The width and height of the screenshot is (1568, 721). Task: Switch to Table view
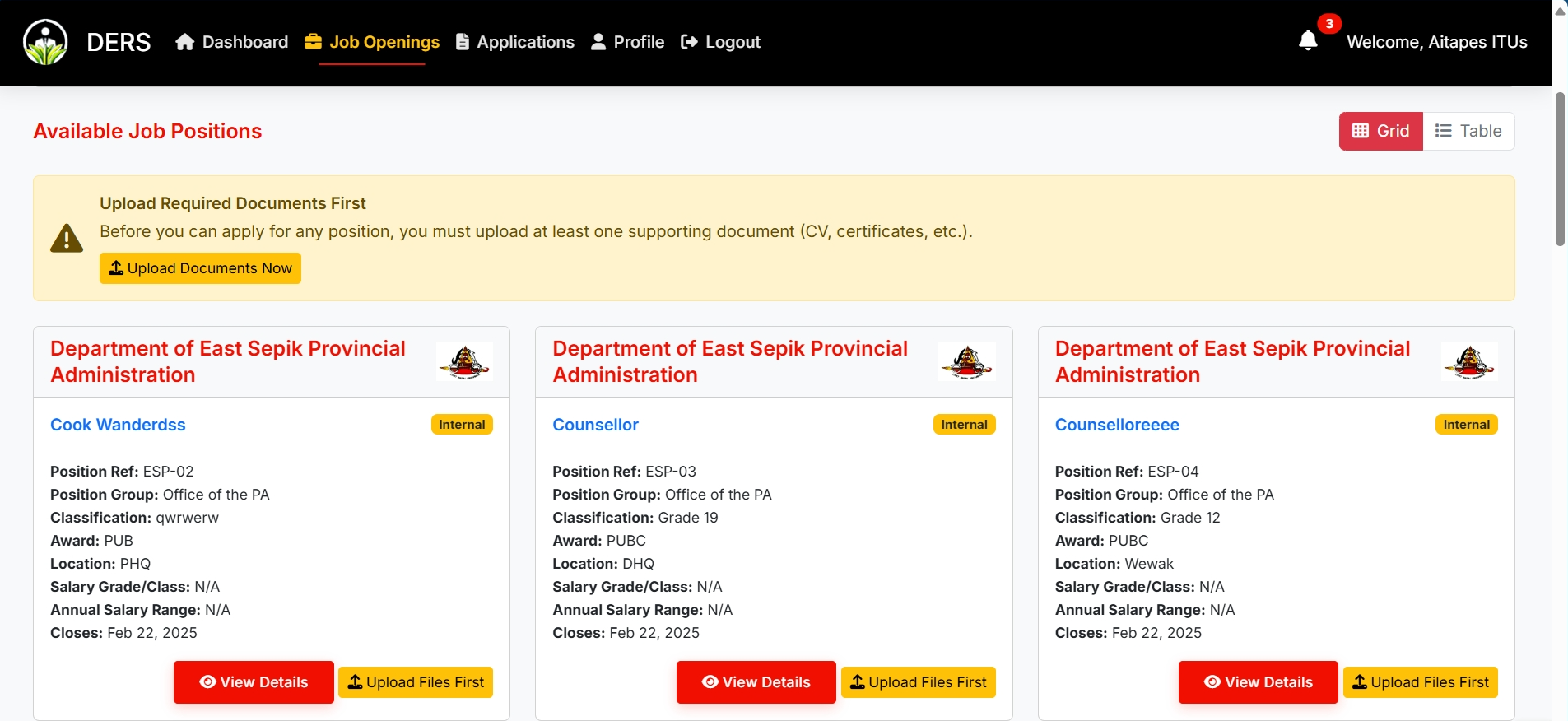click(1469, 131)
